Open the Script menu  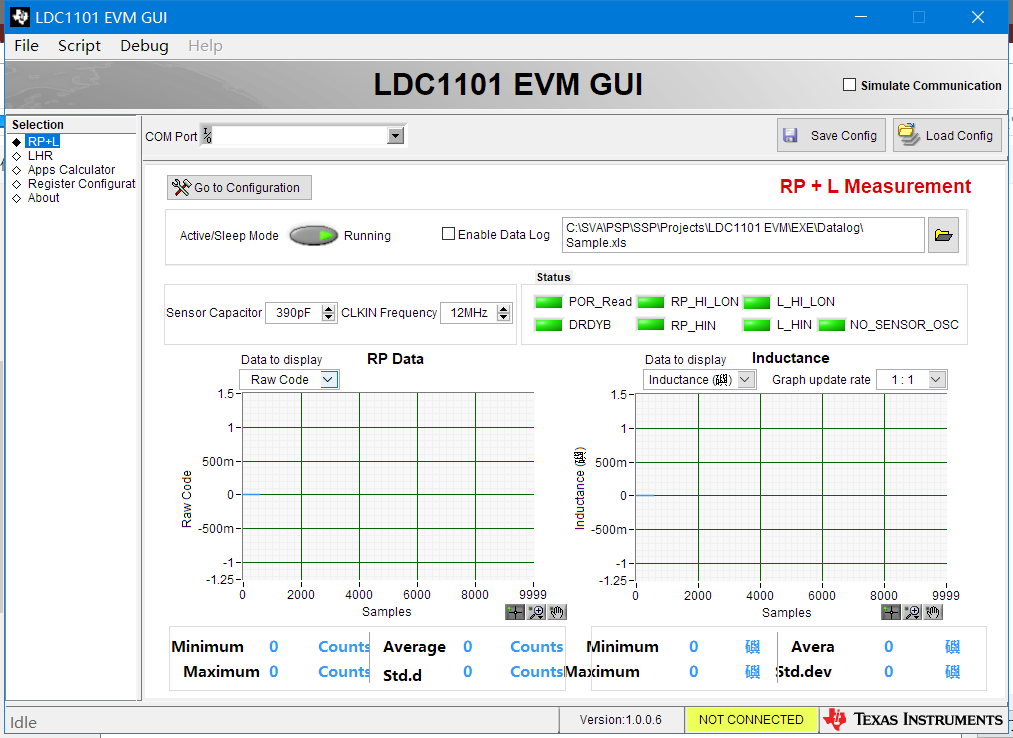point(79,46)
